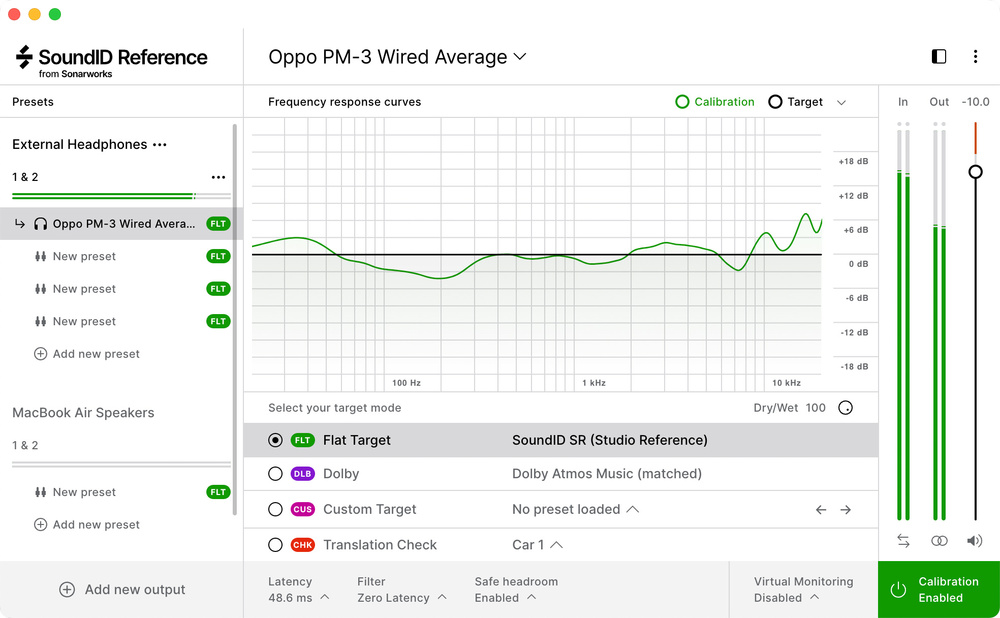
Task: Click the swap channels icon
Action: 903,541
